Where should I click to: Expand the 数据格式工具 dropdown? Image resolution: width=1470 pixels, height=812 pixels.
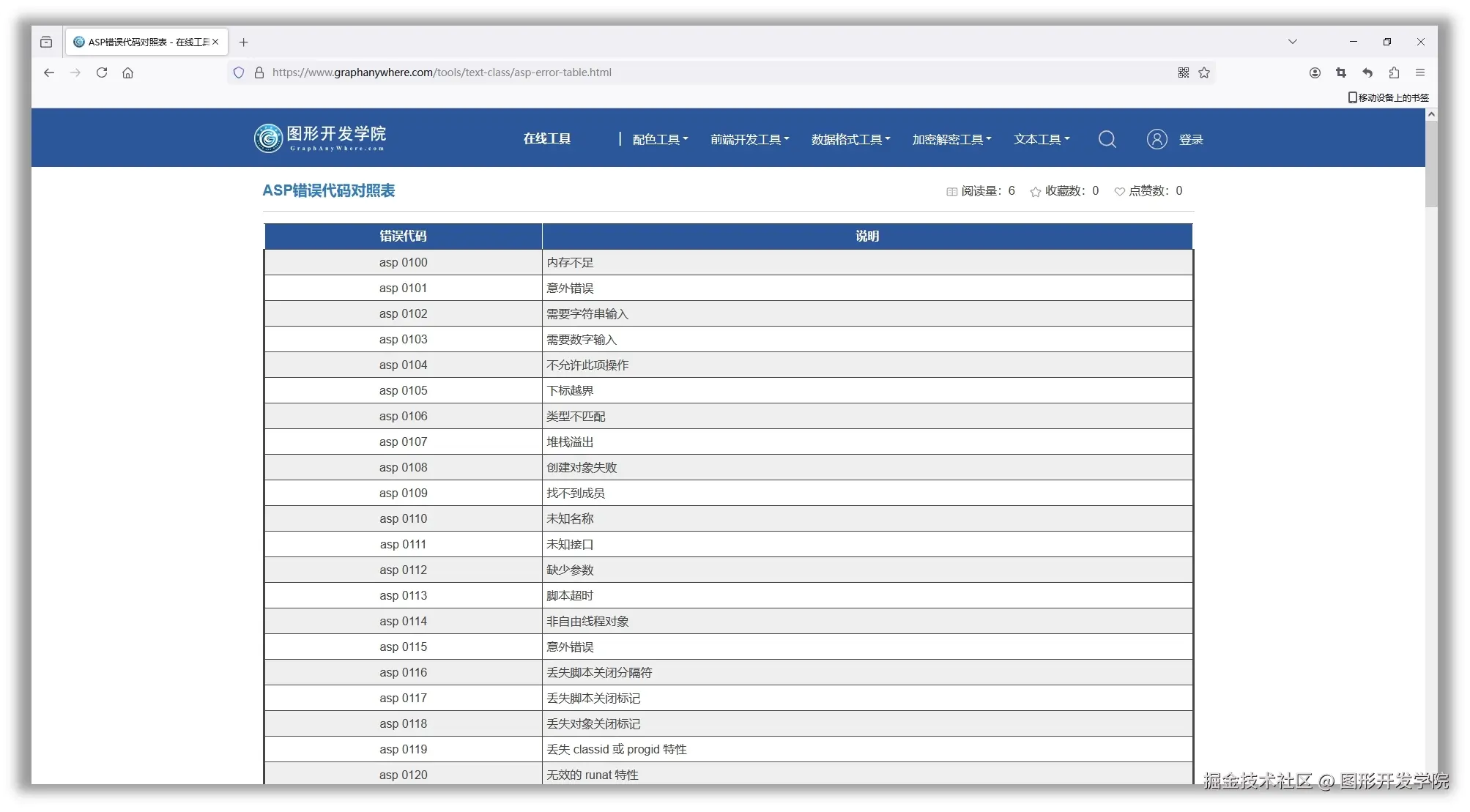[x=850, y=139]
